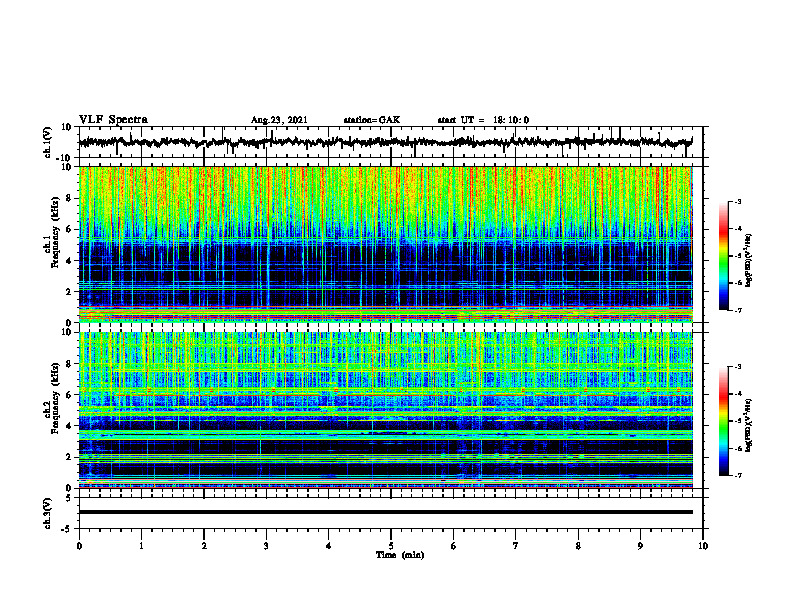Click the "2" kHz tick of ch.2 spectrogram
This screenshot has height=612, width=792.
(69, 457)
